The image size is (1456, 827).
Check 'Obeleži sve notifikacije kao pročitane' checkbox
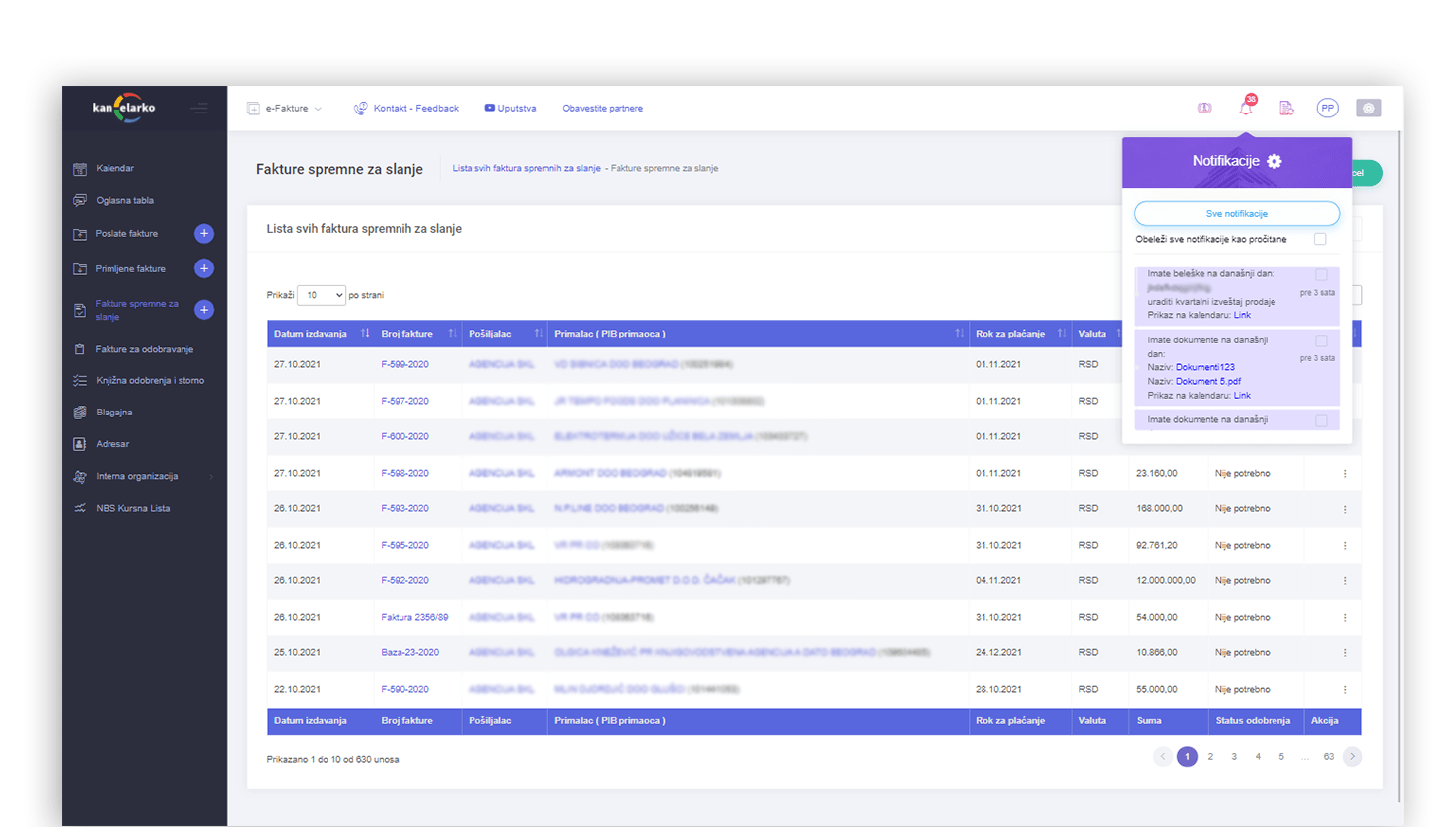click(x=1320, y=239)
